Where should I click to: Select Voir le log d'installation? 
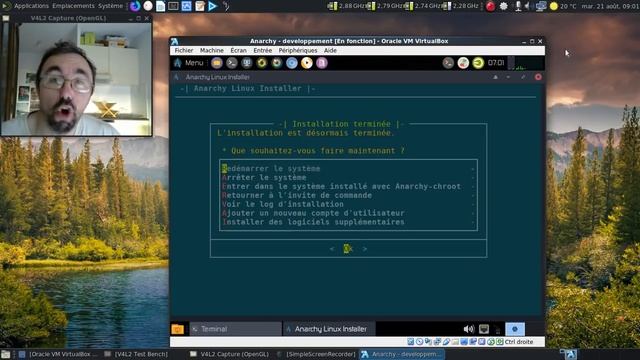(x=348, y=204)
